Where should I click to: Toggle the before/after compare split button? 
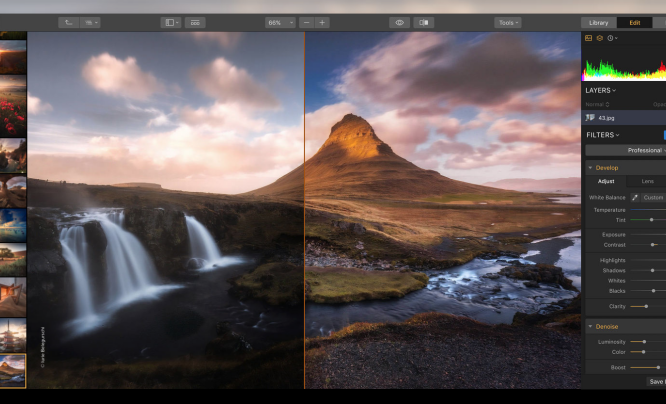[x=423, y=23]
